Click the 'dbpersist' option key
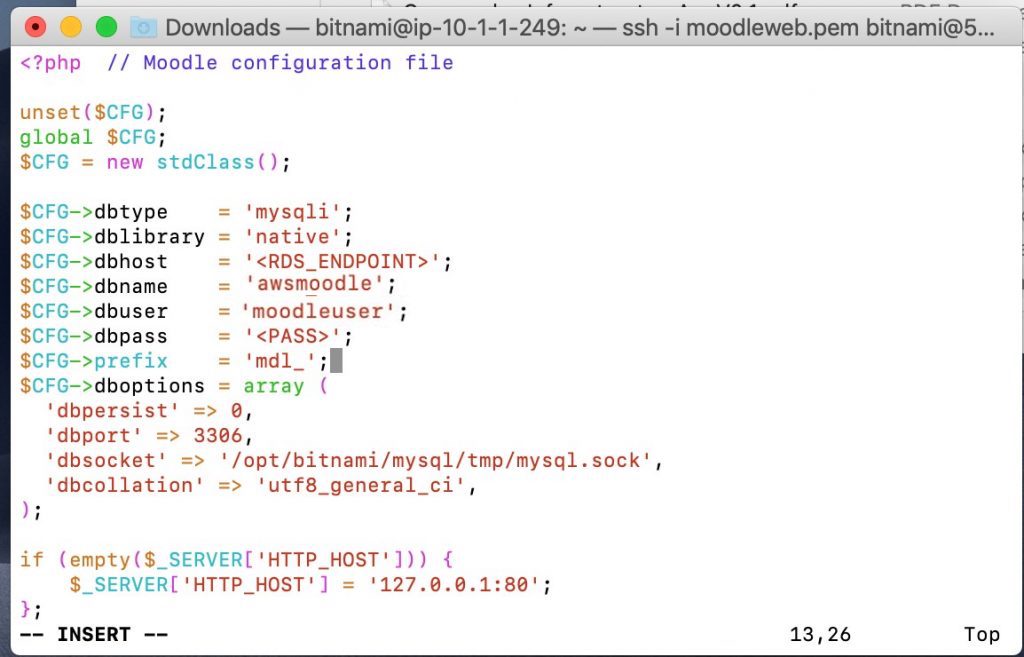Screen dimensions: 1024x657 click(112, 411)
